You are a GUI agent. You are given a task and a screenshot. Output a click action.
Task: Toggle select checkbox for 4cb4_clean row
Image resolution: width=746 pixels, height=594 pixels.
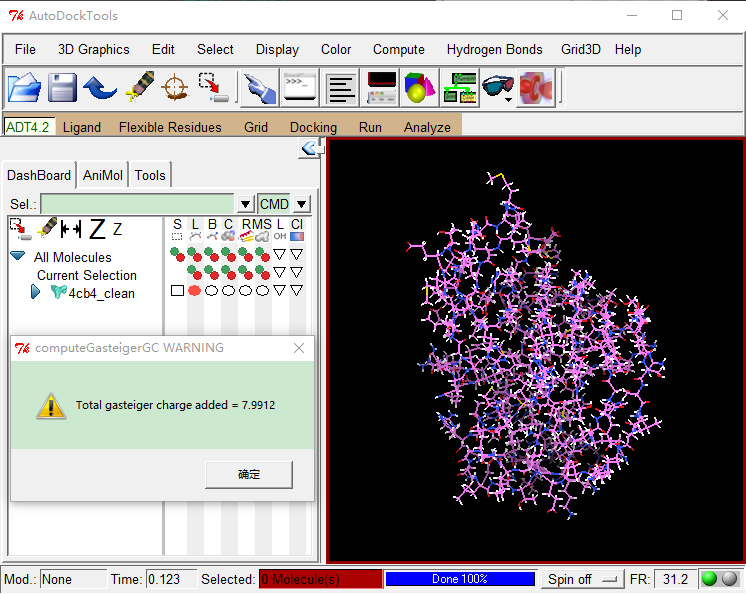pyautogui.click(x=177, y=291)
